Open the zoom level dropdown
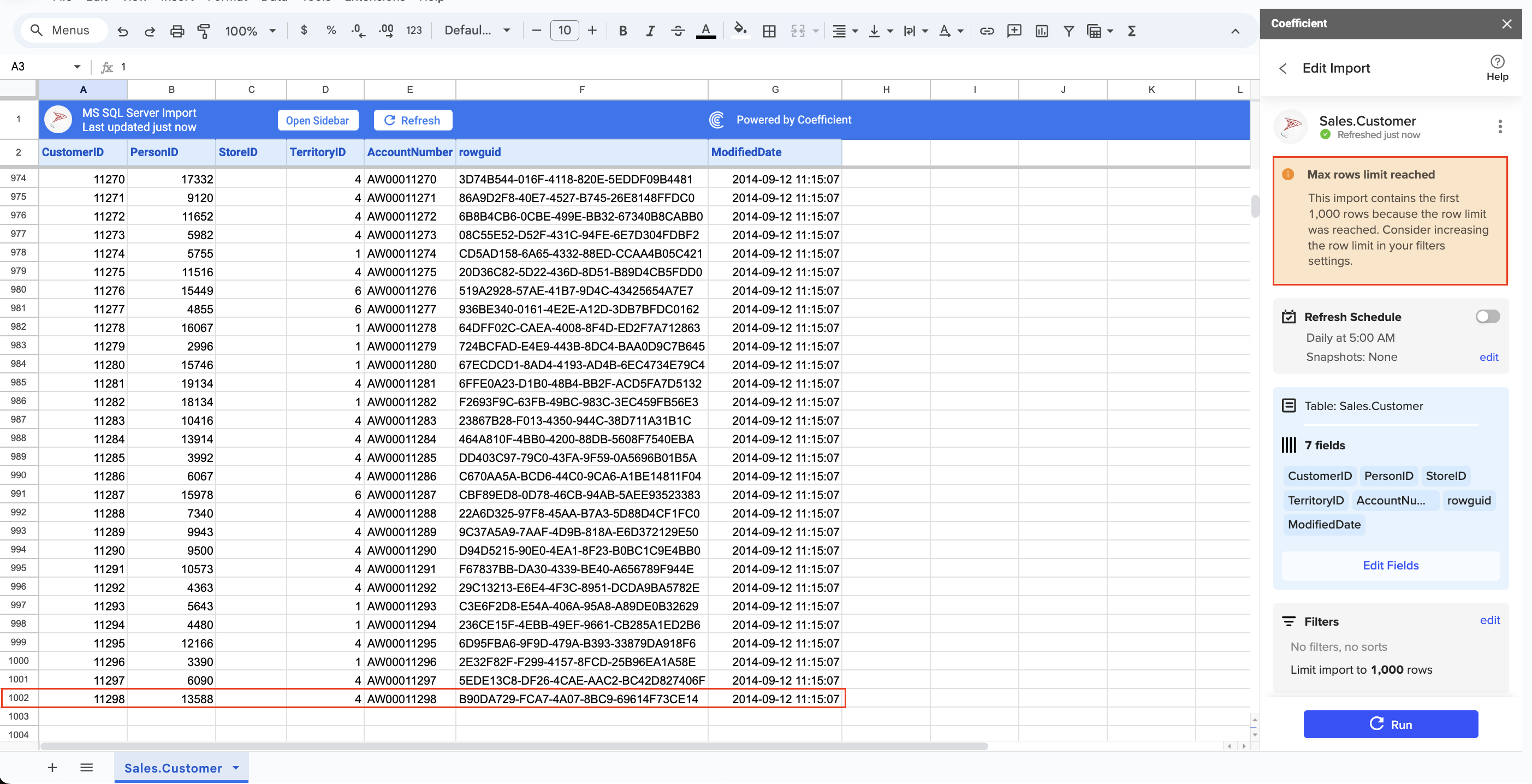The height and width of the screenshot is (784, 1532). click(x=250, y=31)
